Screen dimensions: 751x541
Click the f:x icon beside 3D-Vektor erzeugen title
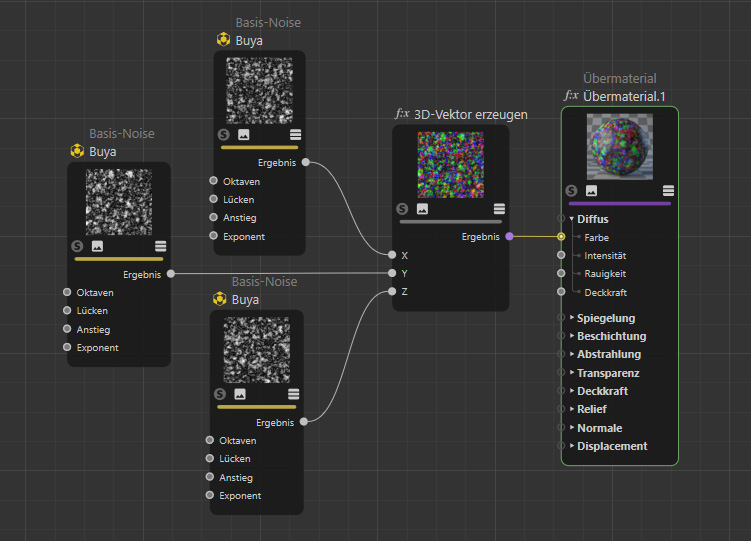[x=403, y=114]
